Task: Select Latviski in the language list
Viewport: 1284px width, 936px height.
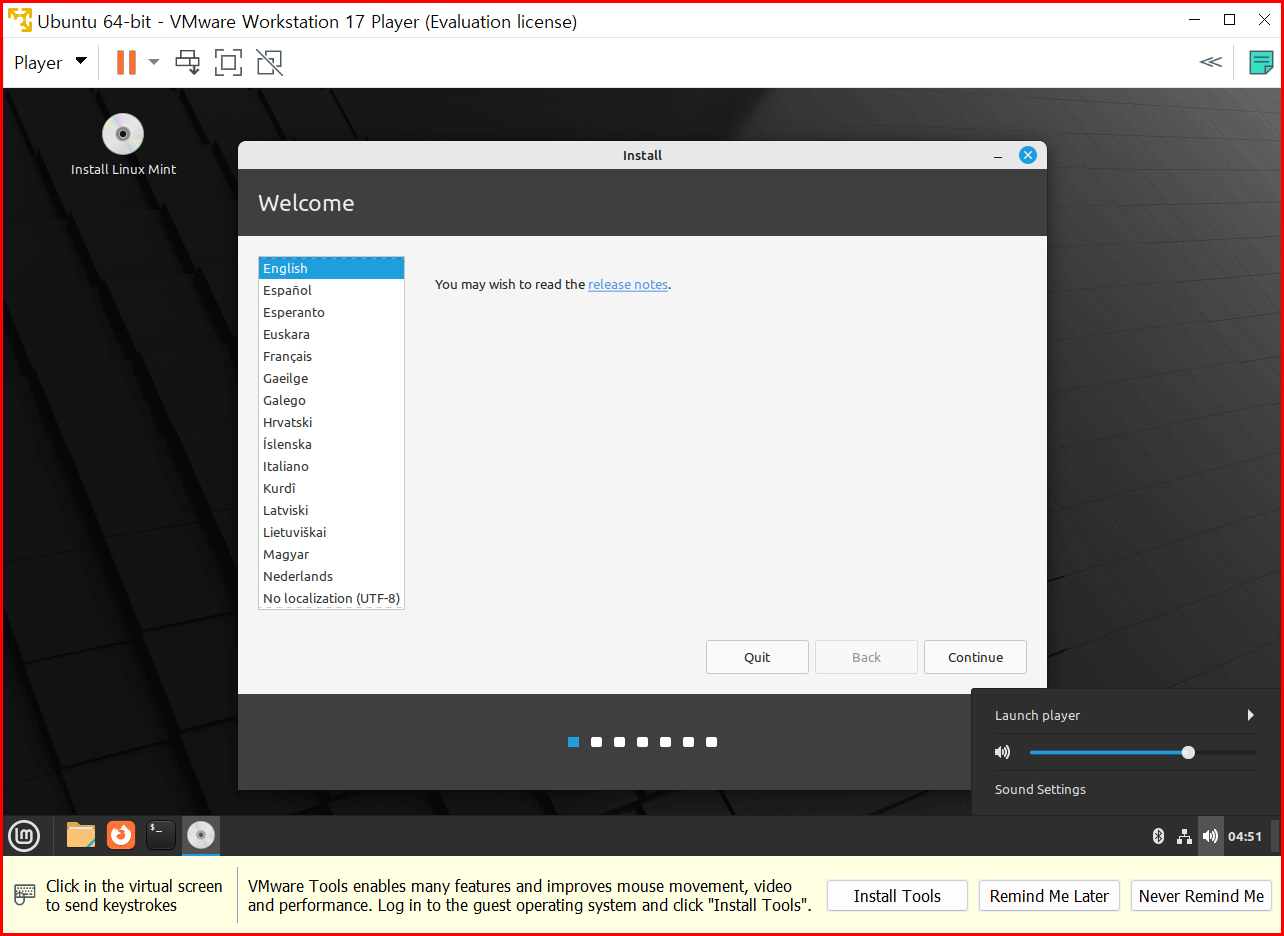Action: (x=331, y=510)
